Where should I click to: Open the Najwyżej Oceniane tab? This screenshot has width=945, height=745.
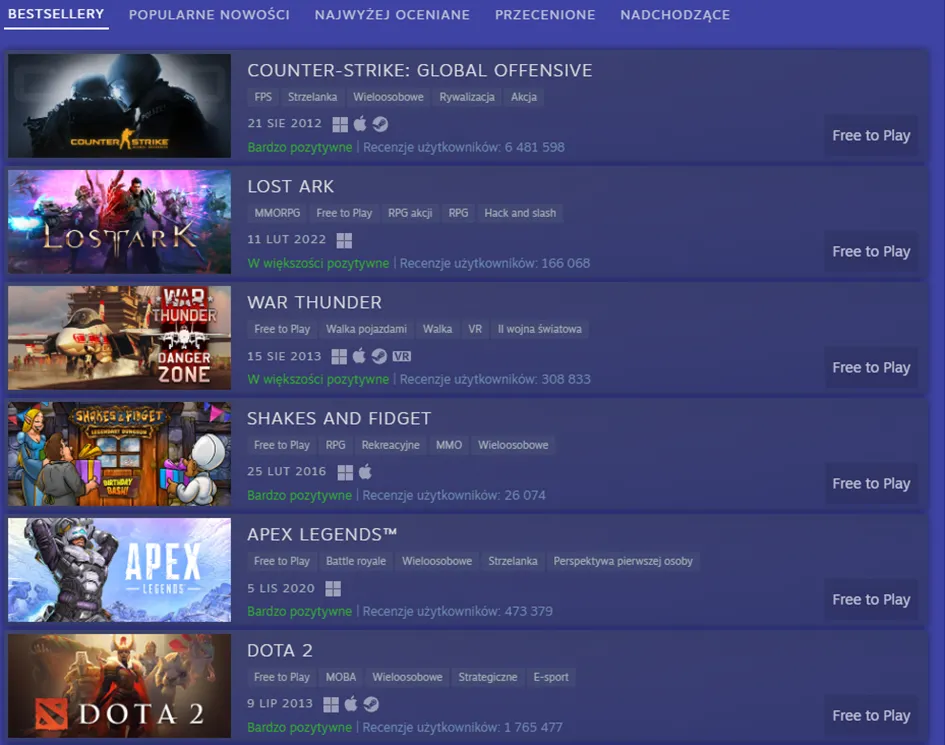[x=392, y=15]
